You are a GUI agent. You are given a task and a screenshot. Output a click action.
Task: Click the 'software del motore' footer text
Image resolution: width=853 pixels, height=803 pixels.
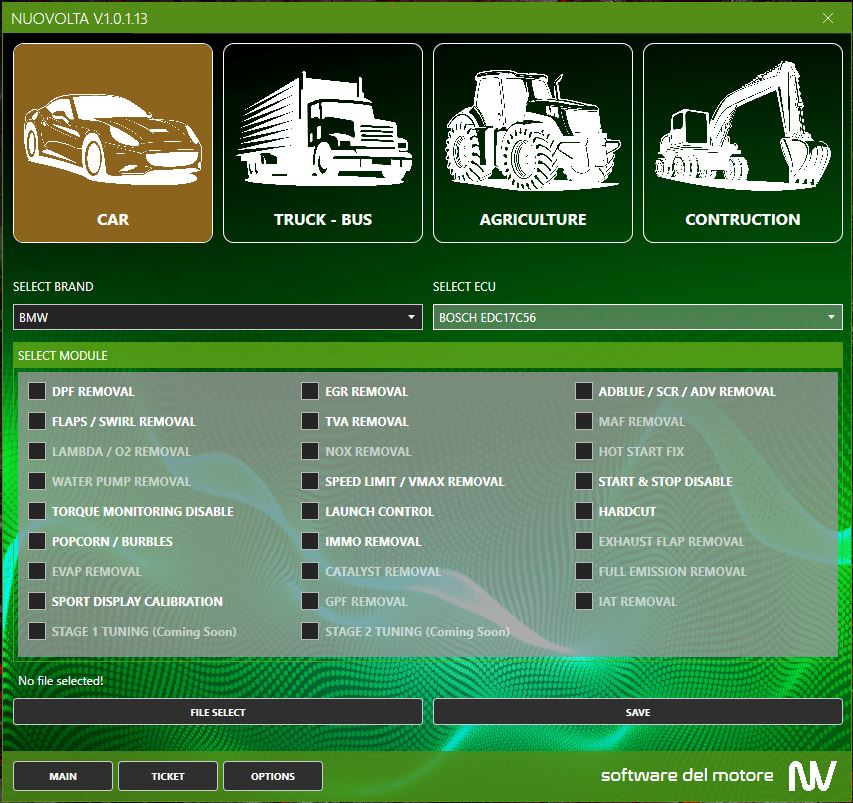pos(687,775)
